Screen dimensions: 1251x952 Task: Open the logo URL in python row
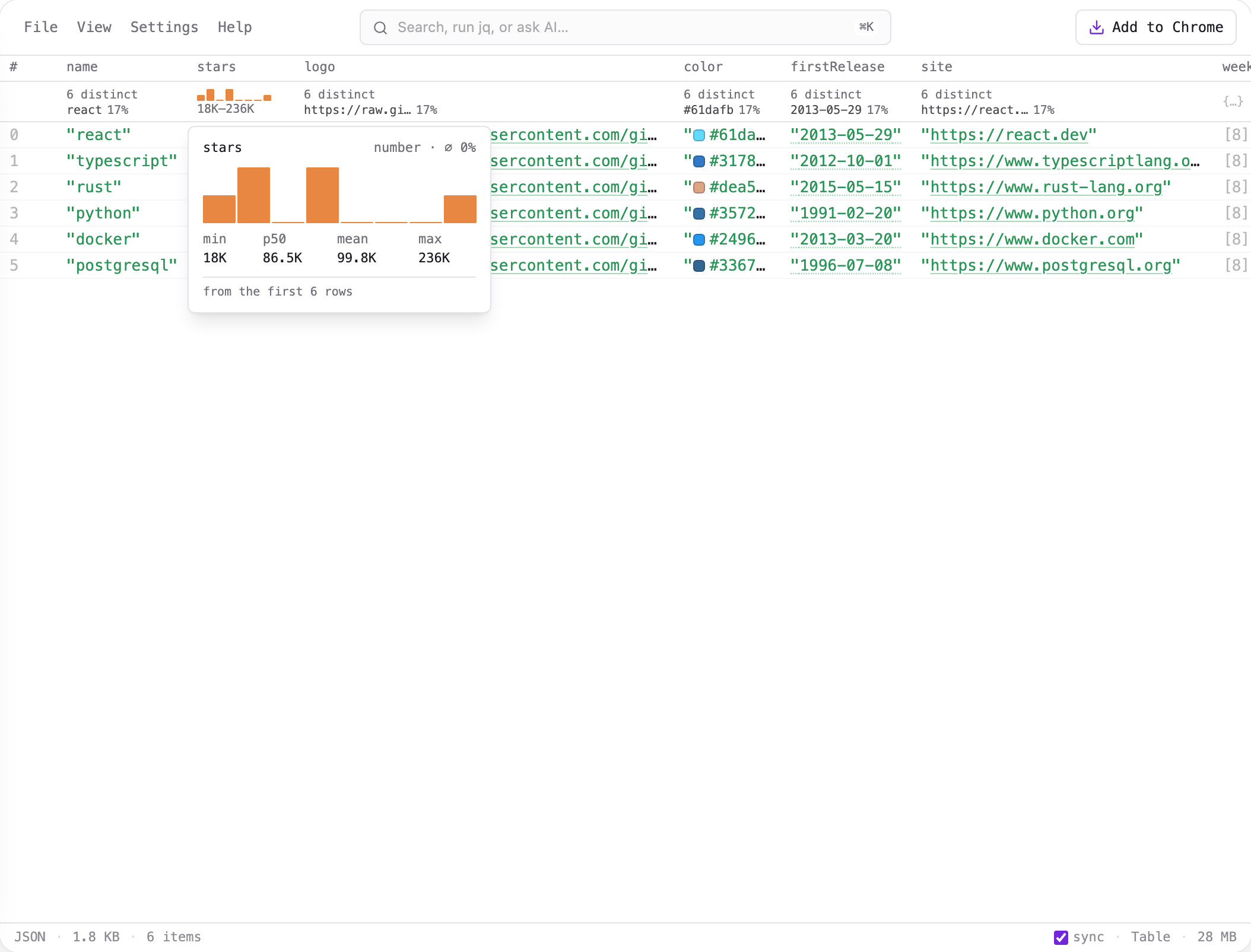point(574,214)
